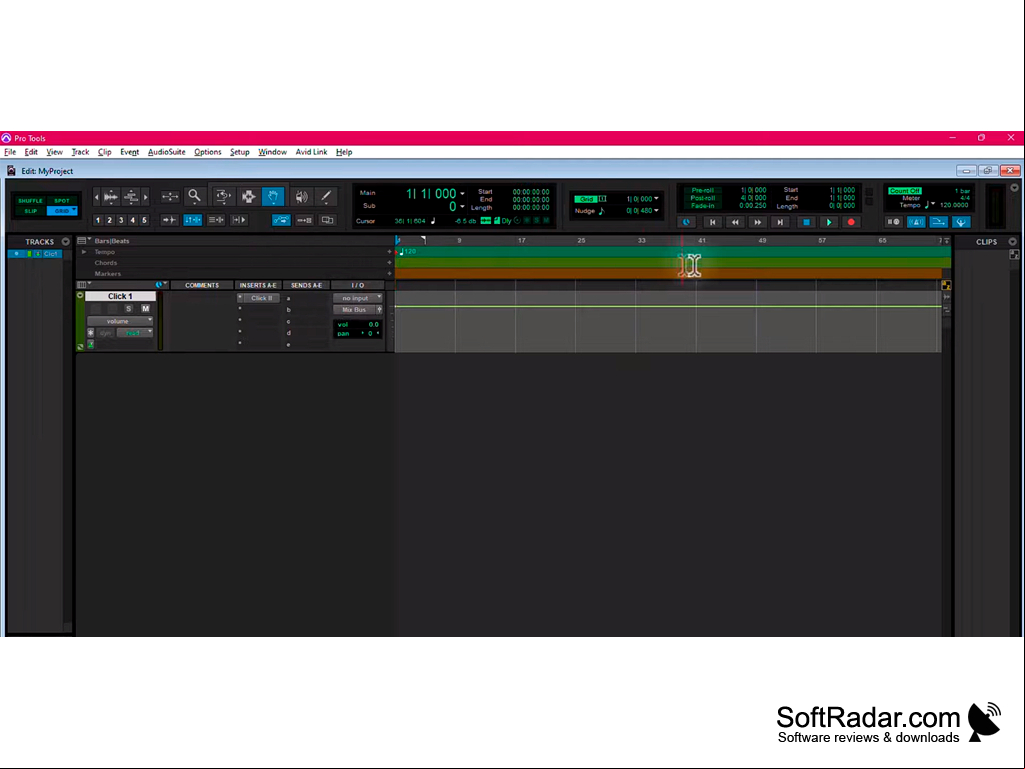Click the Online sync button in transport

[686, 222]
